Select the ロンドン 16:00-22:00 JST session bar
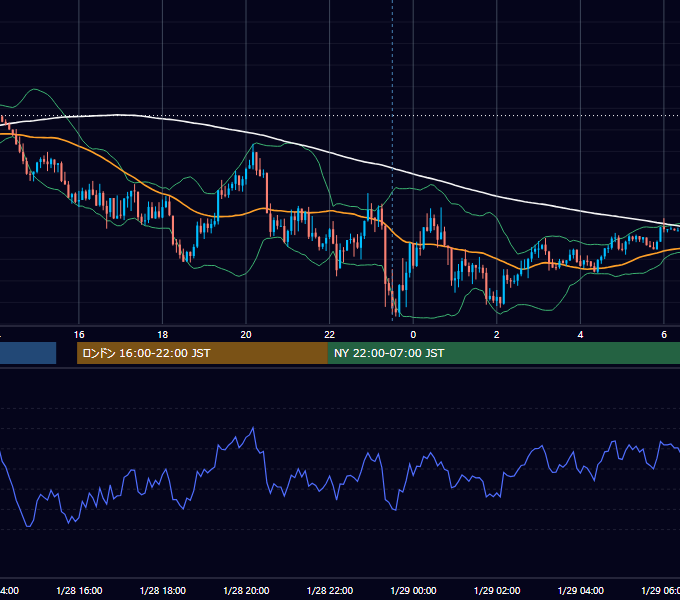680x600 pixels. tap(202, 353)
